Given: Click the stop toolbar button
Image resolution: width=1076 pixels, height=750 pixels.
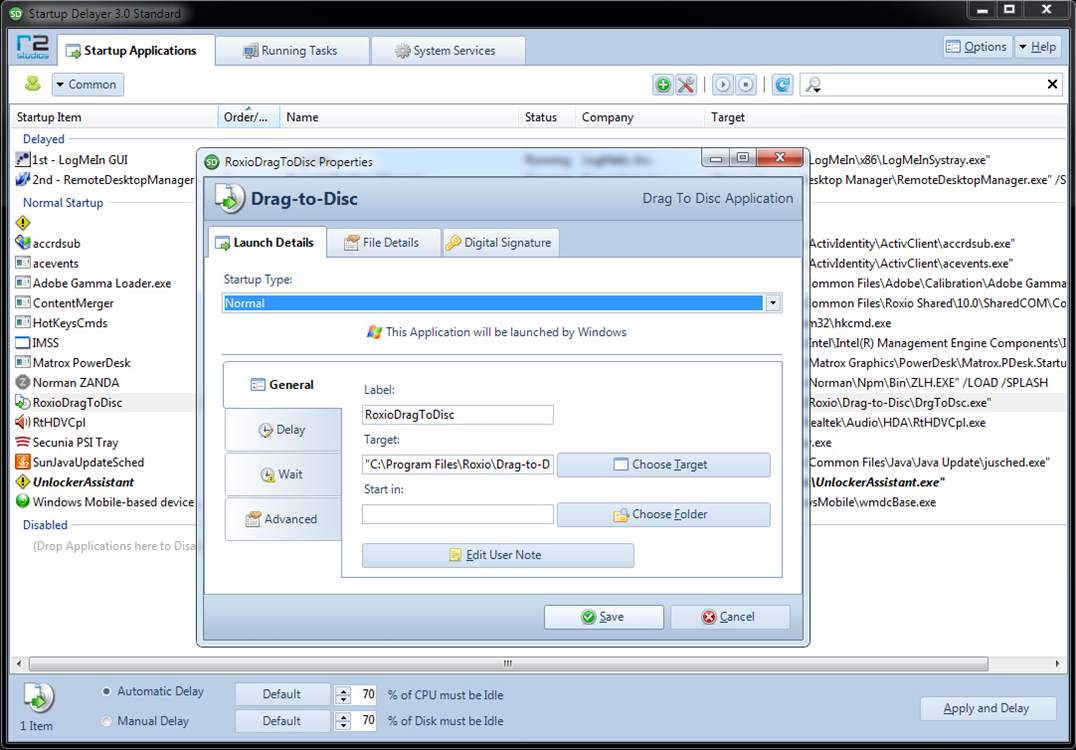Looking at the screenshot, I should (x=745, y=84).
